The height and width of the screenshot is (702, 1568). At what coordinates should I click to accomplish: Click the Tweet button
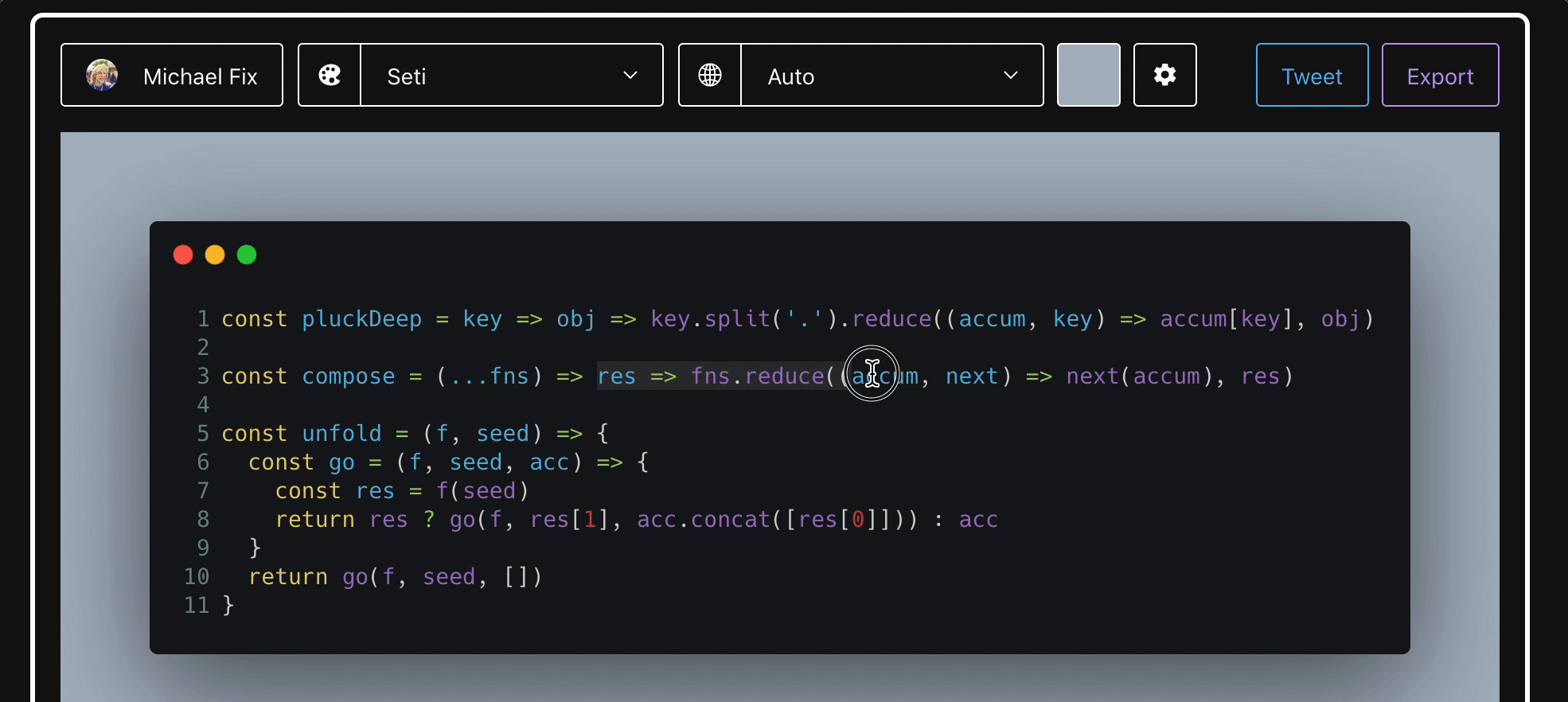pyautogui.click(x=1313, y=75)
